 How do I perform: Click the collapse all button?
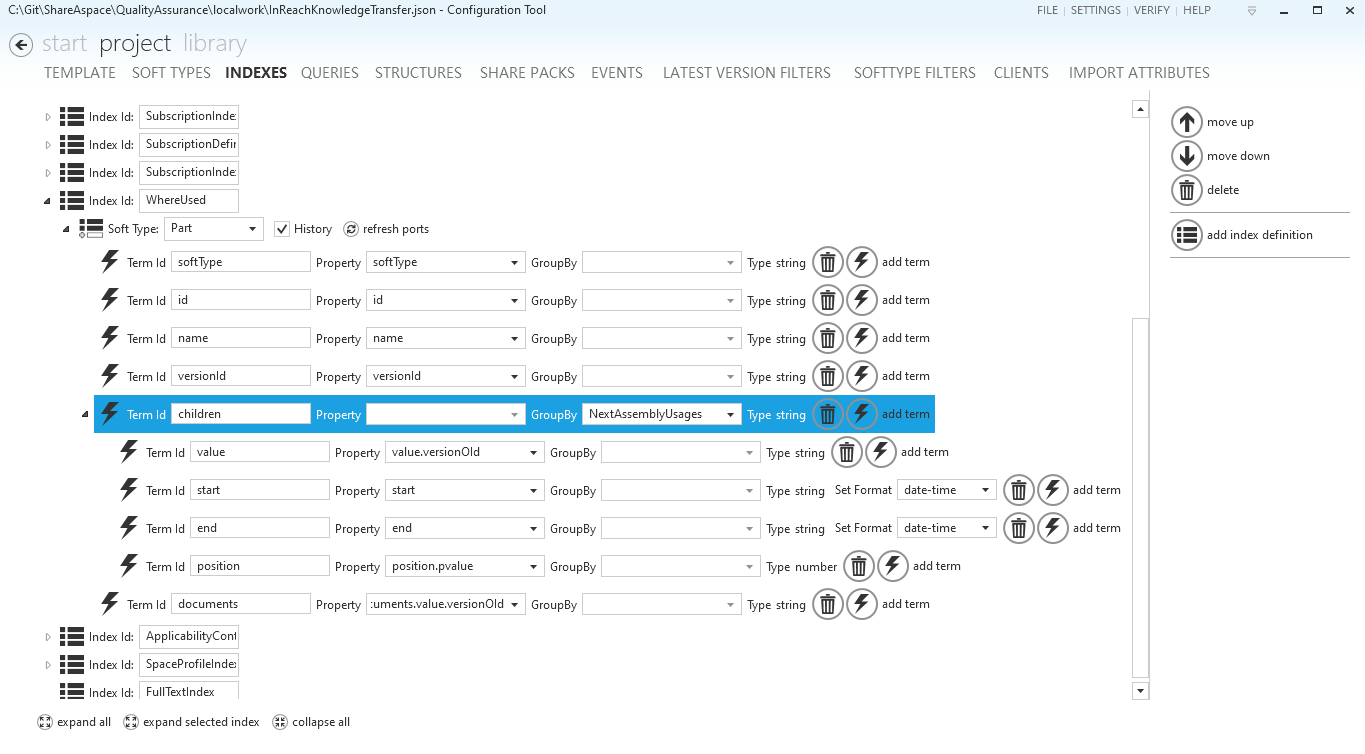311,722
